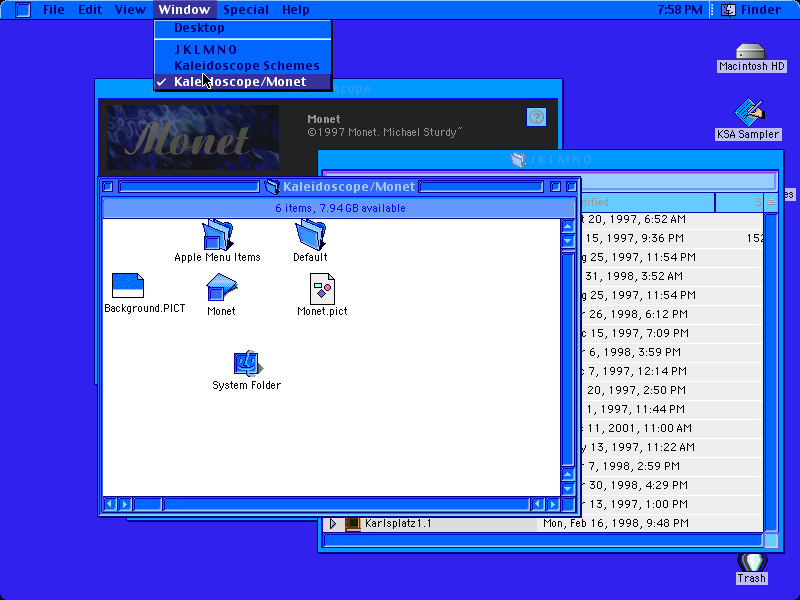The width and height of the screenshot is (800, 600).
Task: Click the date ending '6, 1998, 3:59 PM'
Action: tap(631, 353)
